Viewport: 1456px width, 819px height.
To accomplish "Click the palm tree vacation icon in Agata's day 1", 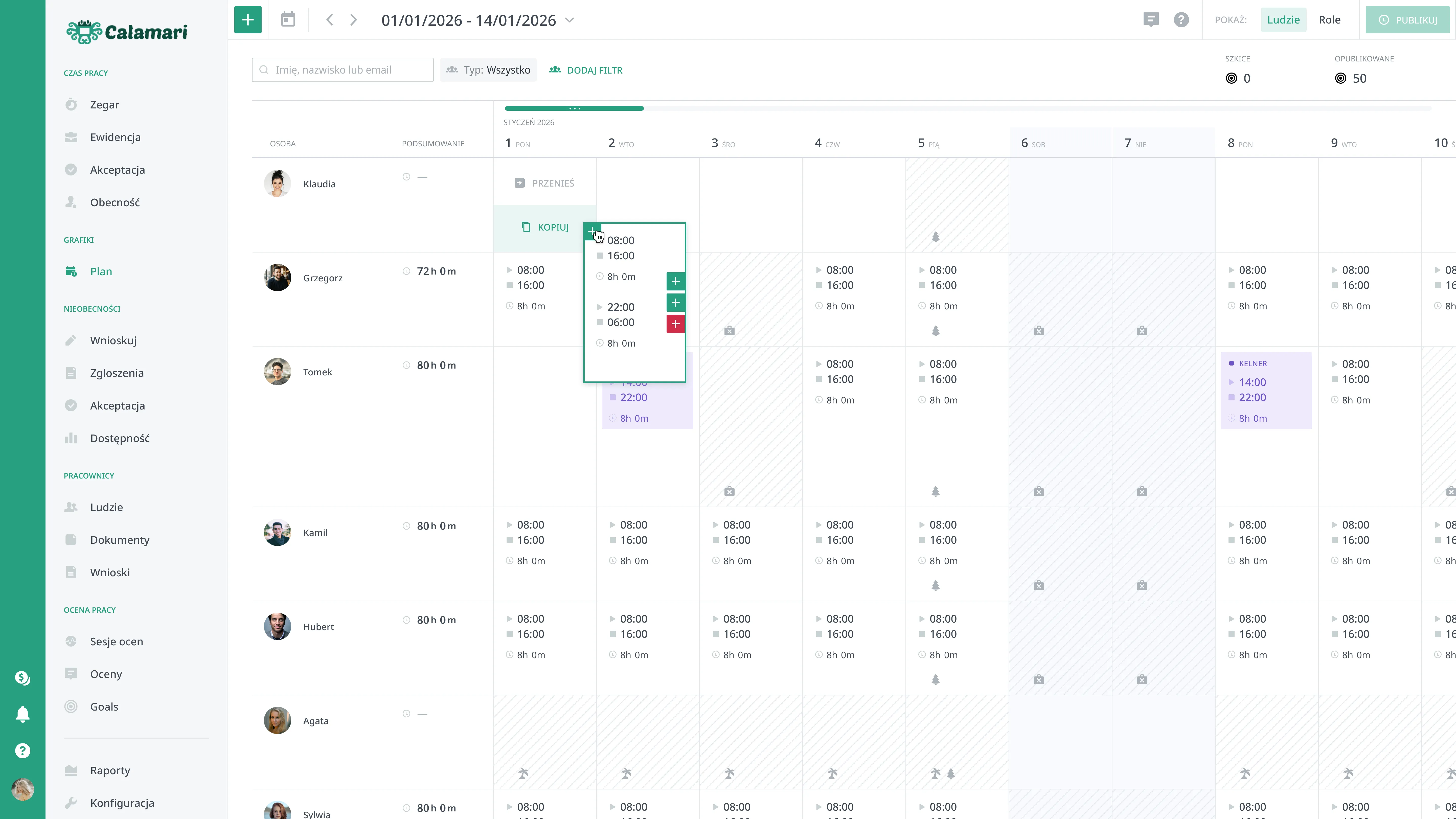I will (x=524, y=773).
